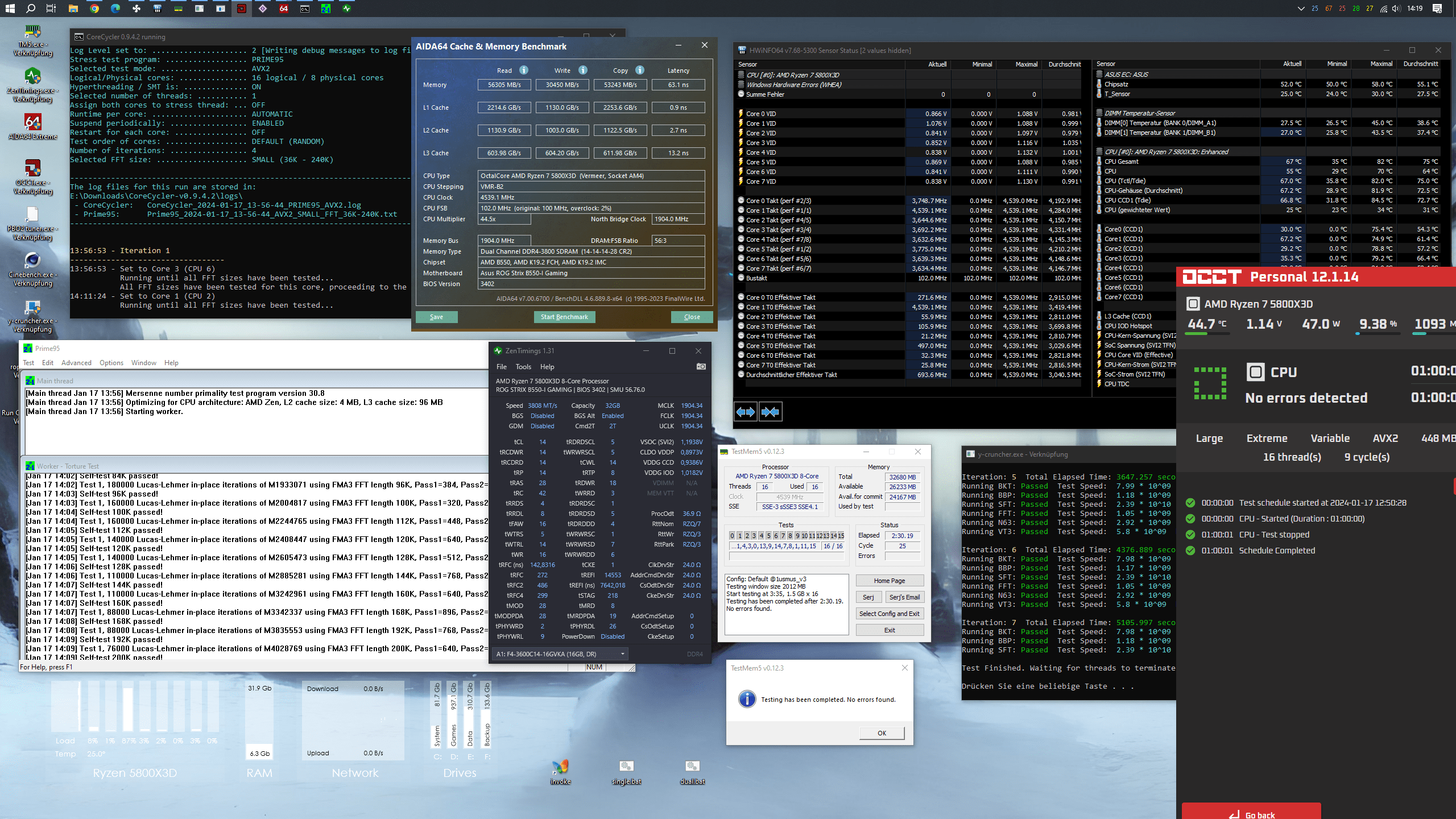Open the Tools menu in ZenTimings
Viewport: 1456px width, 819px height.
click(x=523, y=367)
